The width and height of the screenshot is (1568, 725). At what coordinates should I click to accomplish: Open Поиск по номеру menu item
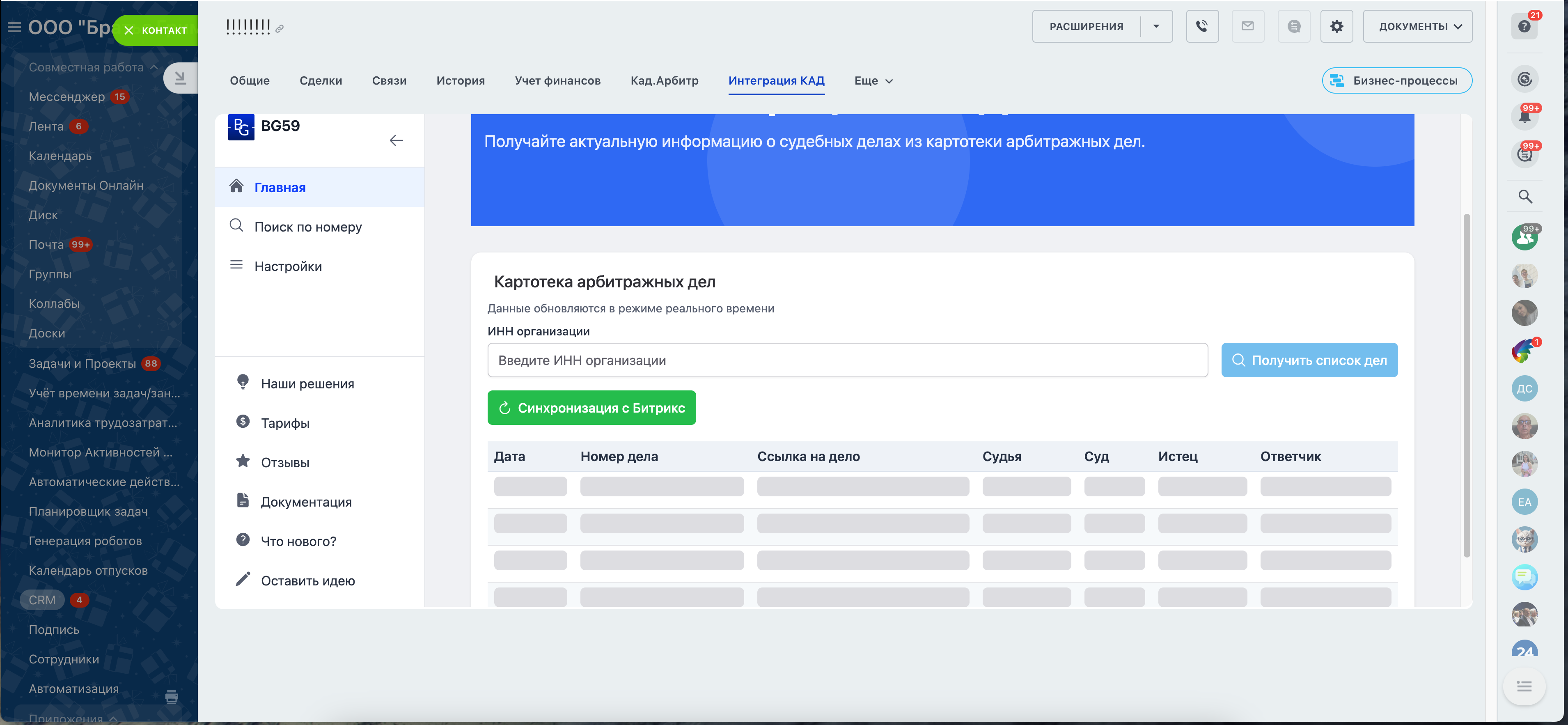pyautogui.click(x=307, y=227)
